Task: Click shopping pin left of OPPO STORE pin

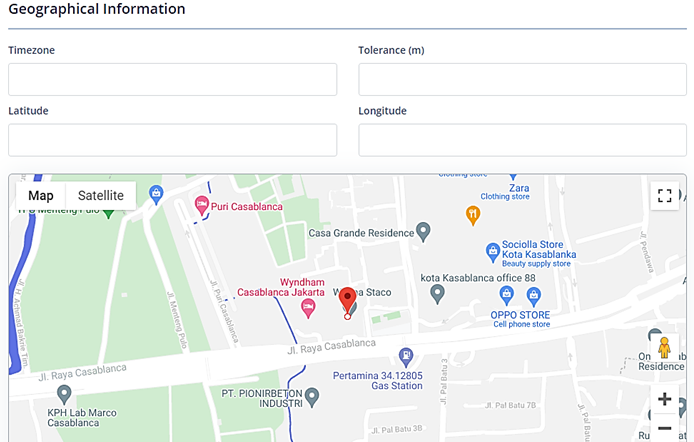Action: click(506, 296)
